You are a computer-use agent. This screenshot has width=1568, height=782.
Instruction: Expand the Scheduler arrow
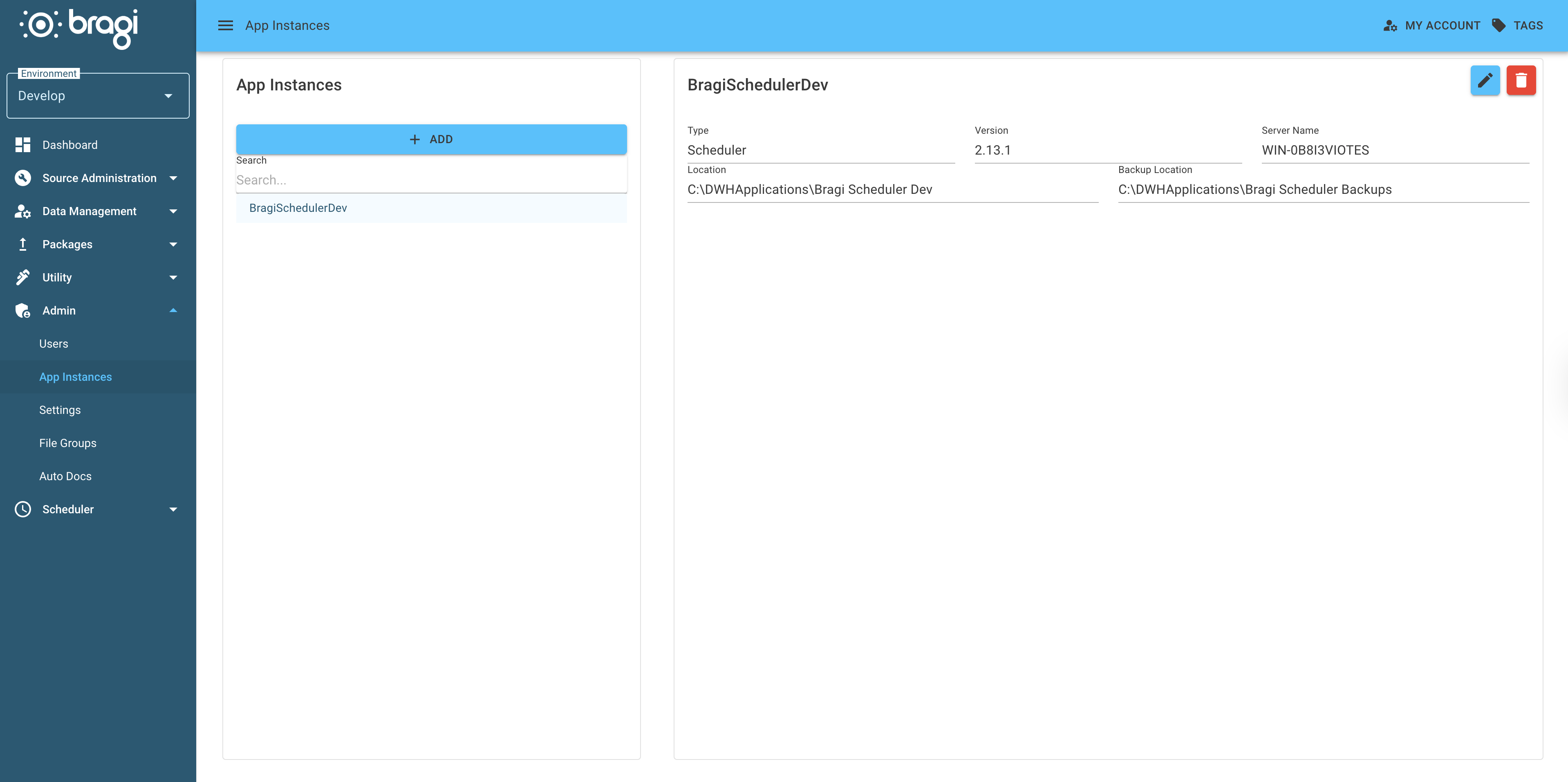[173, 510]
